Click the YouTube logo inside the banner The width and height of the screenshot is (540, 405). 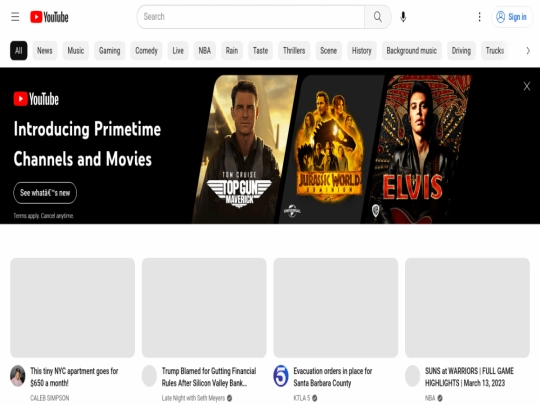coord(36,99)
